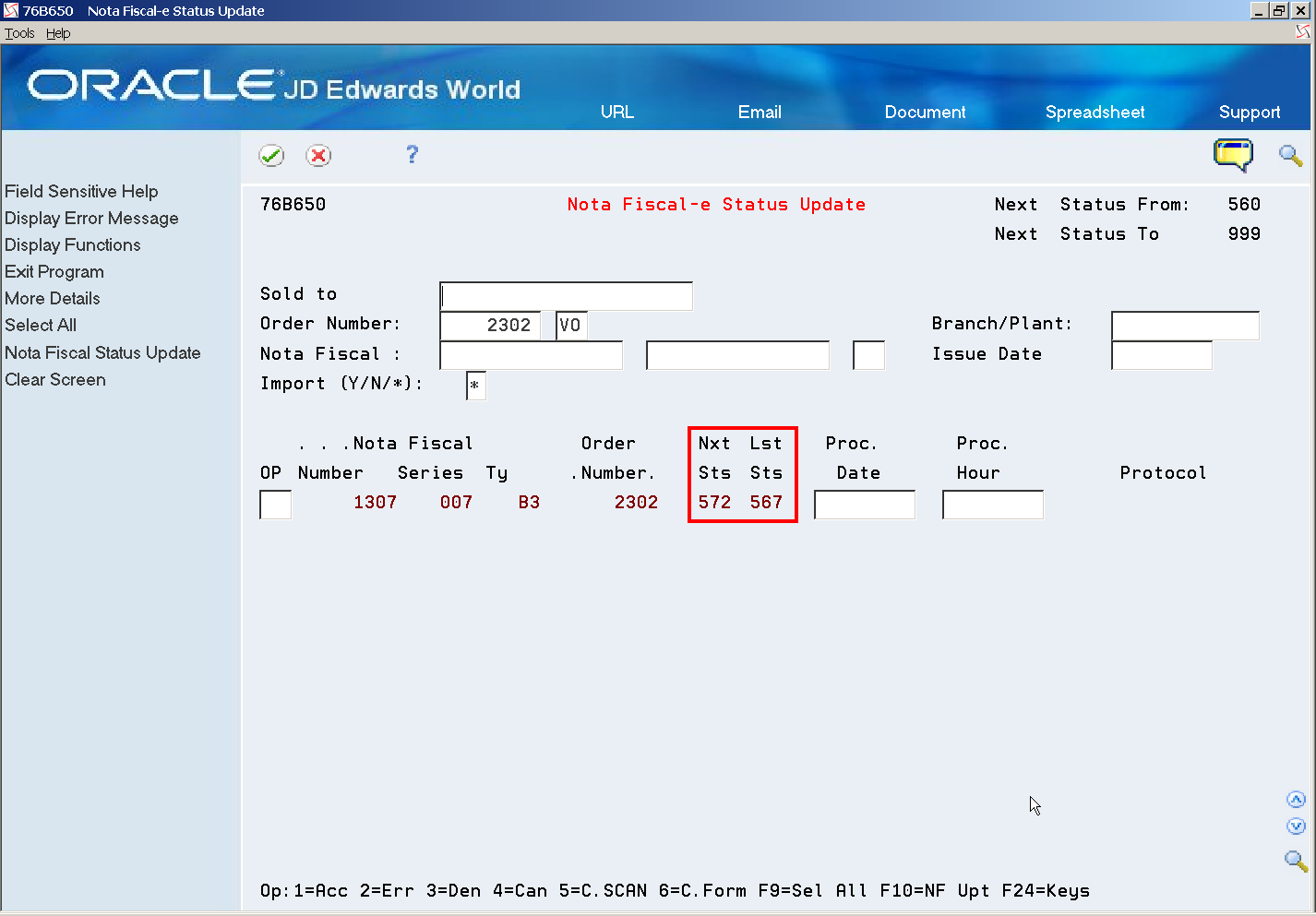
Task: Click the icon at the menu bar's right end
Action: (1302, 32)
